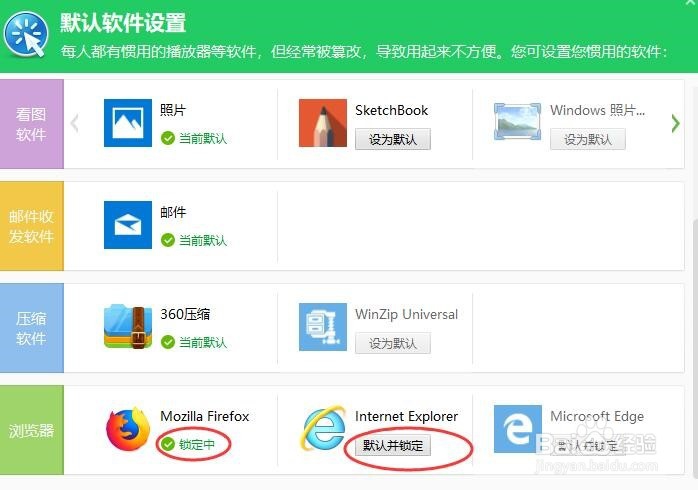Click the Internet Explorer icon
The height and width of the screenshot is (490, 698).
pyautogui.click(x=324, y=428)
